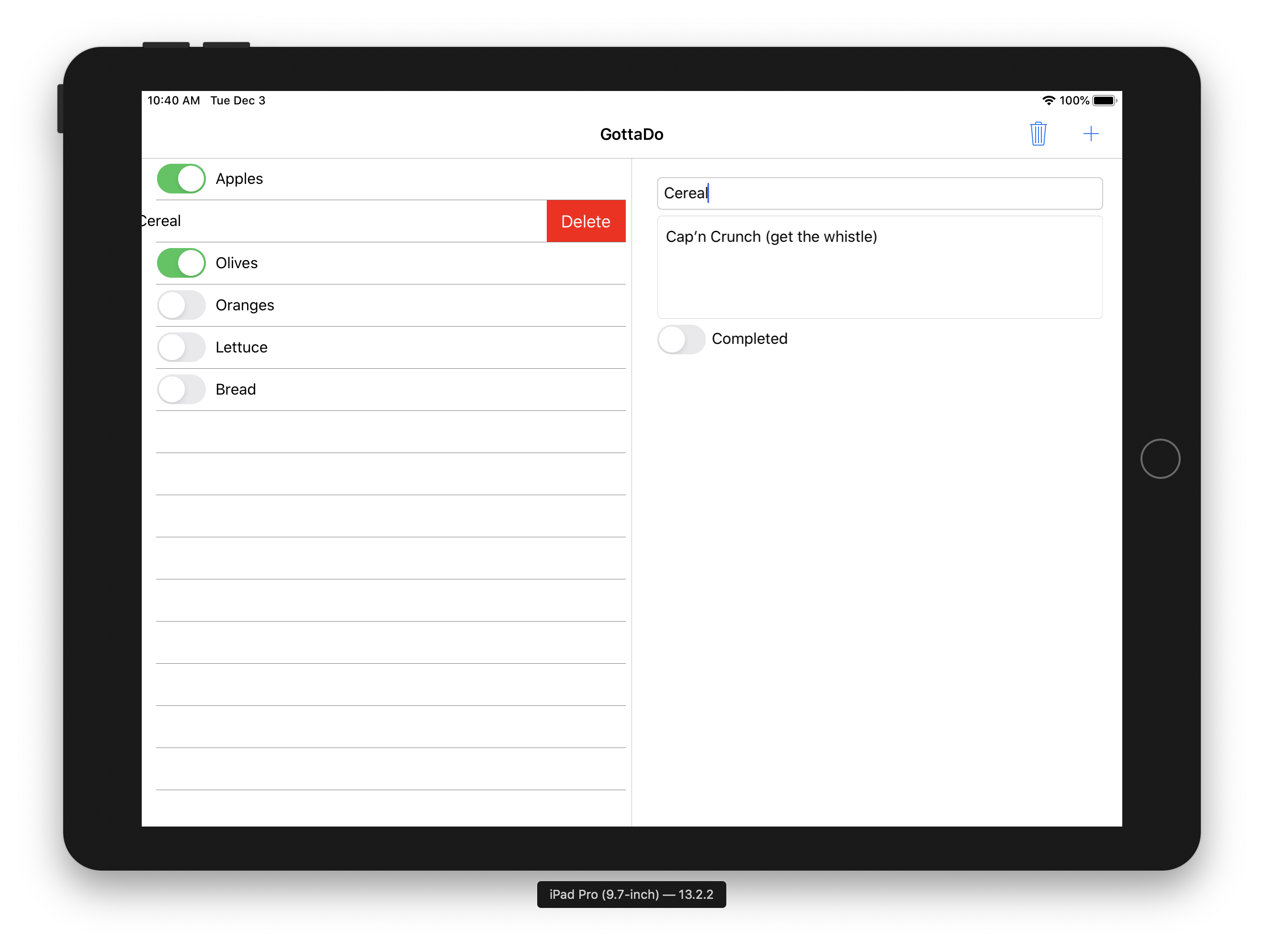The height and width of the screenshot is (952, 1264).
Task: Click the Cap'n Crunch notes text area
Action: (x=879, y=267)
